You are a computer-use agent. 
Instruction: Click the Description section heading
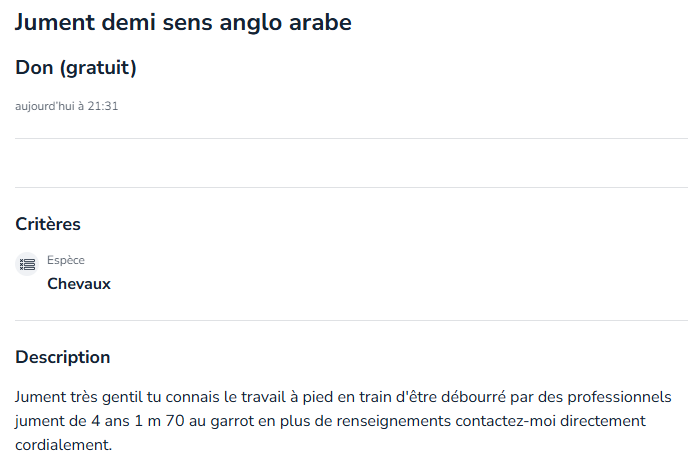tap(63, 357)
